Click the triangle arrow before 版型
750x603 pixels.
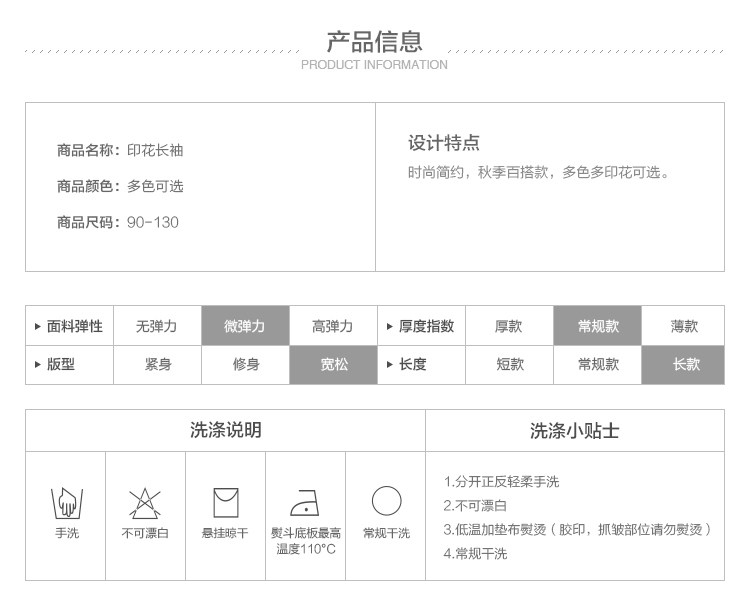[x=38, y=365]
